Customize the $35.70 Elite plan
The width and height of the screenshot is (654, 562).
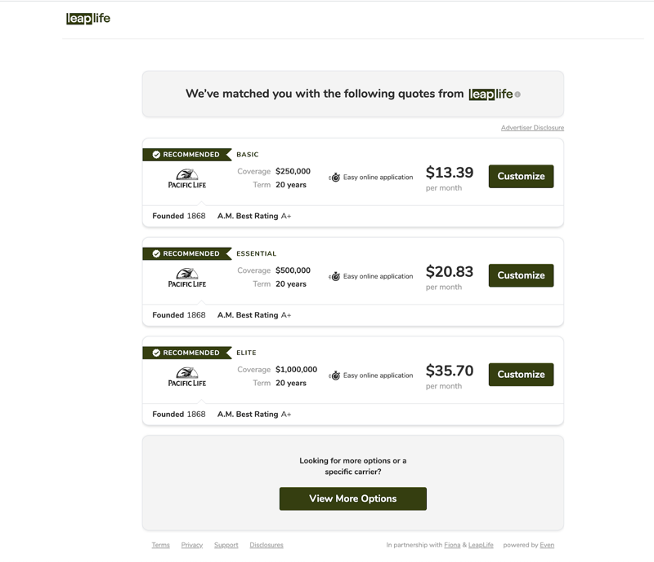[521, 374]
